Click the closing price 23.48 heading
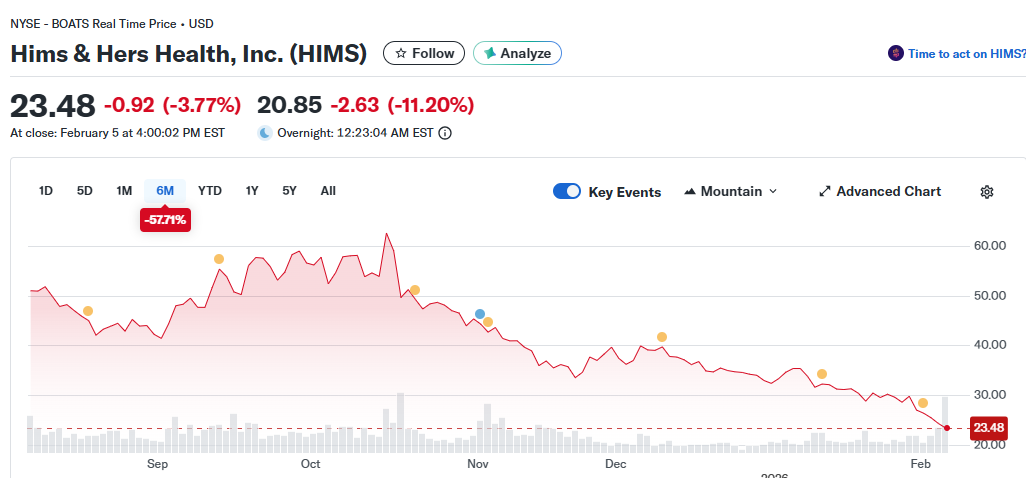 click(53, 106)
